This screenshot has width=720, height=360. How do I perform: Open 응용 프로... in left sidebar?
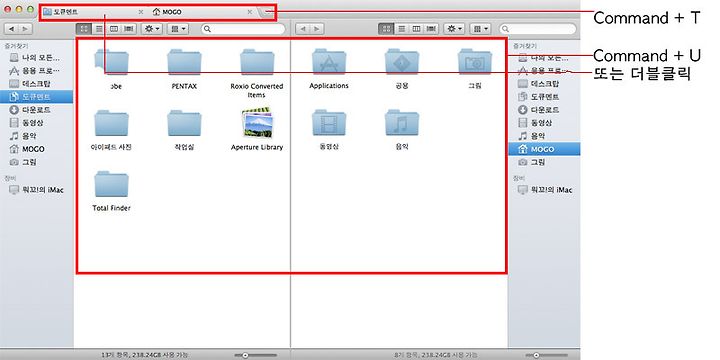click(x=35, y=71)
